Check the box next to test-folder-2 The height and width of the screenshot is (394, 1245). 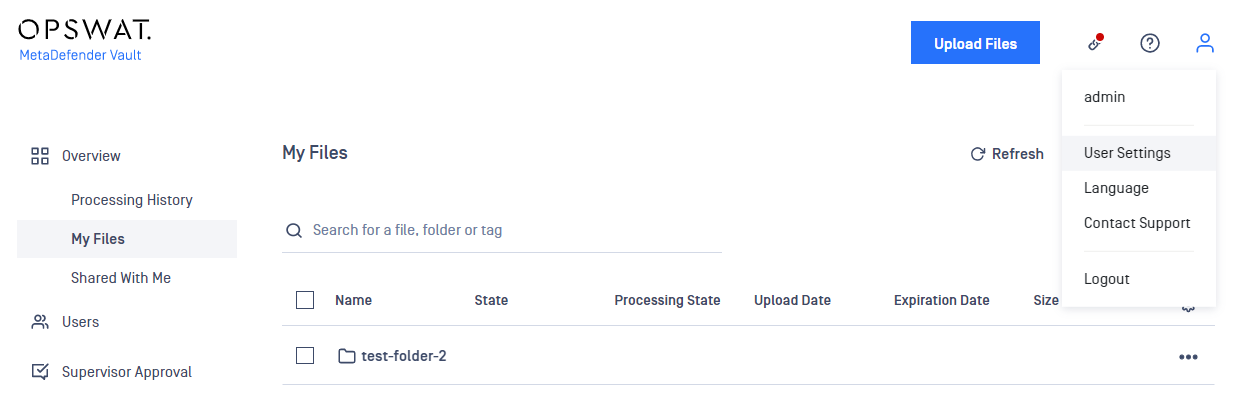point(306,356)
